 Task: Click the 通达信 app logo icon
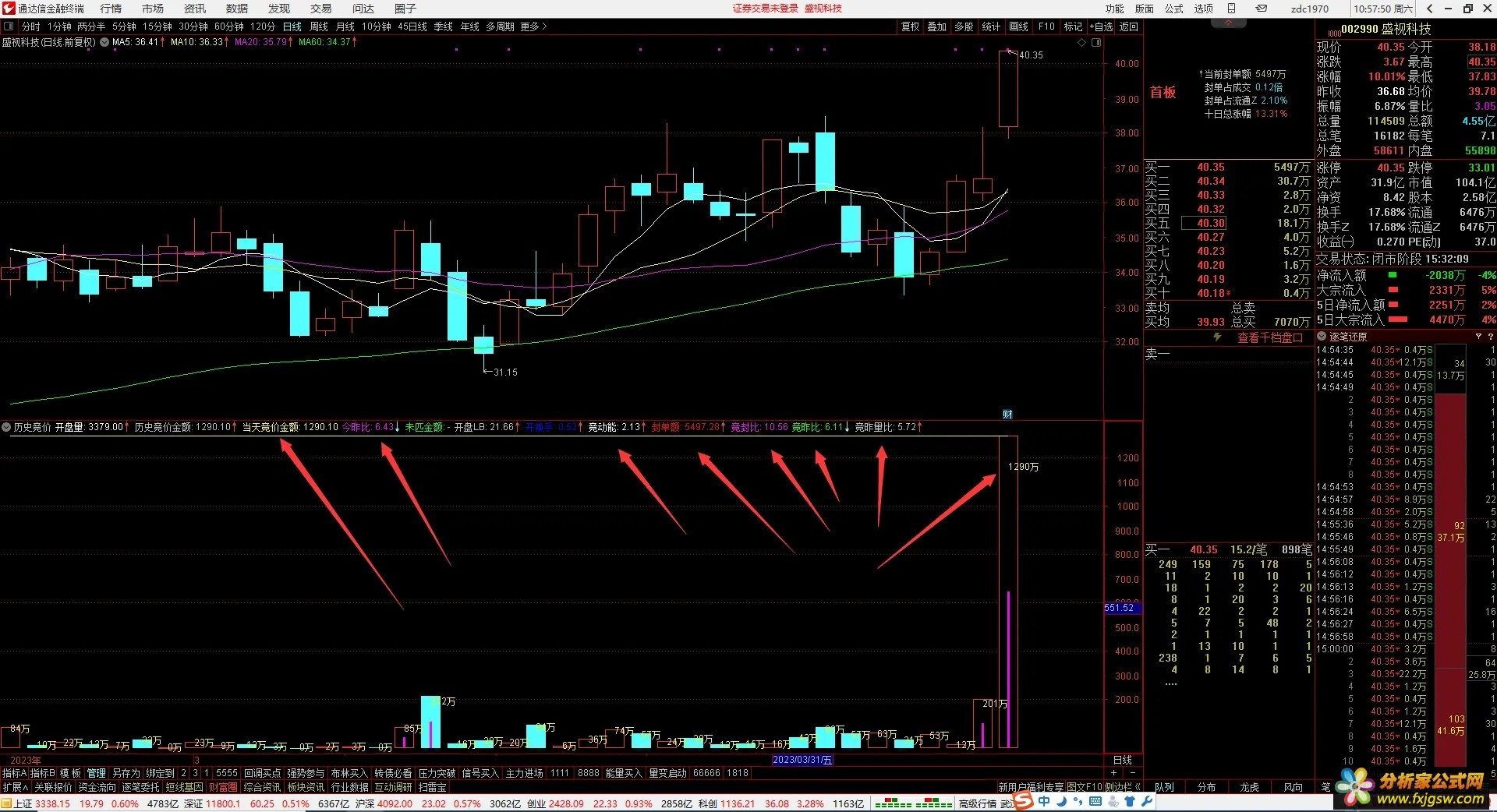[9, 9]
